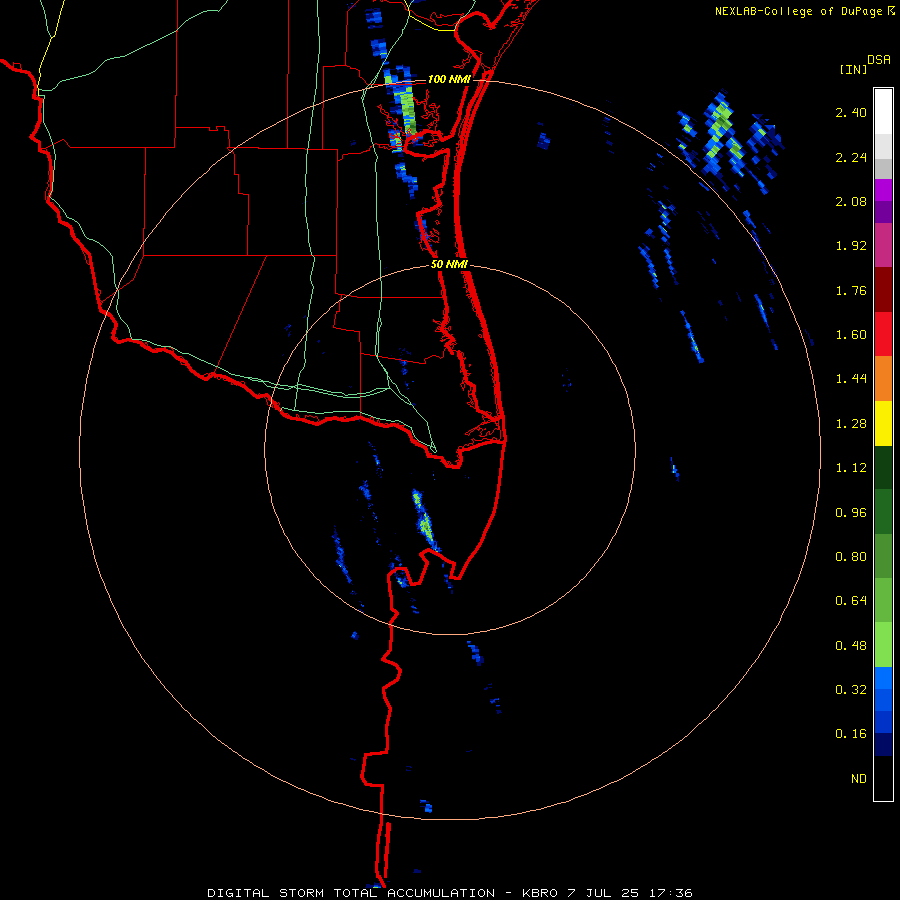900x900 pixels.
Task: Click the DSA product label
Action: (879, 60)
